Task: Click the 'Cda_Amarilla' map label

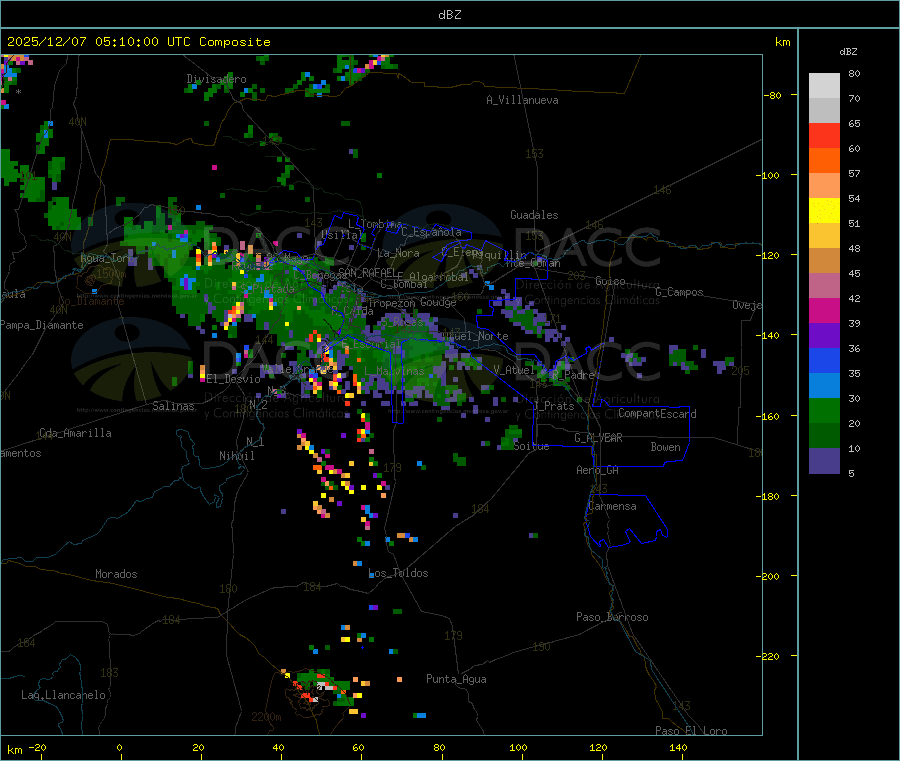Action: tap(75, 433)
